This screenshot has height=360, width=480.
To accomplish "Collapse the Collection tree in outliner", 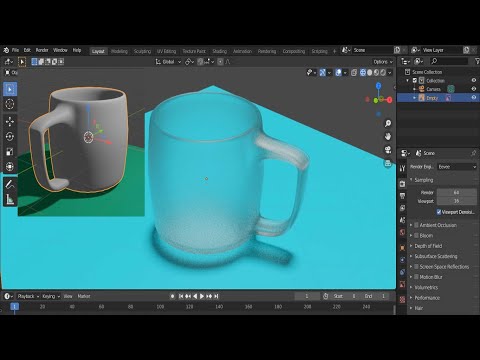I will [x=408, y=80].
